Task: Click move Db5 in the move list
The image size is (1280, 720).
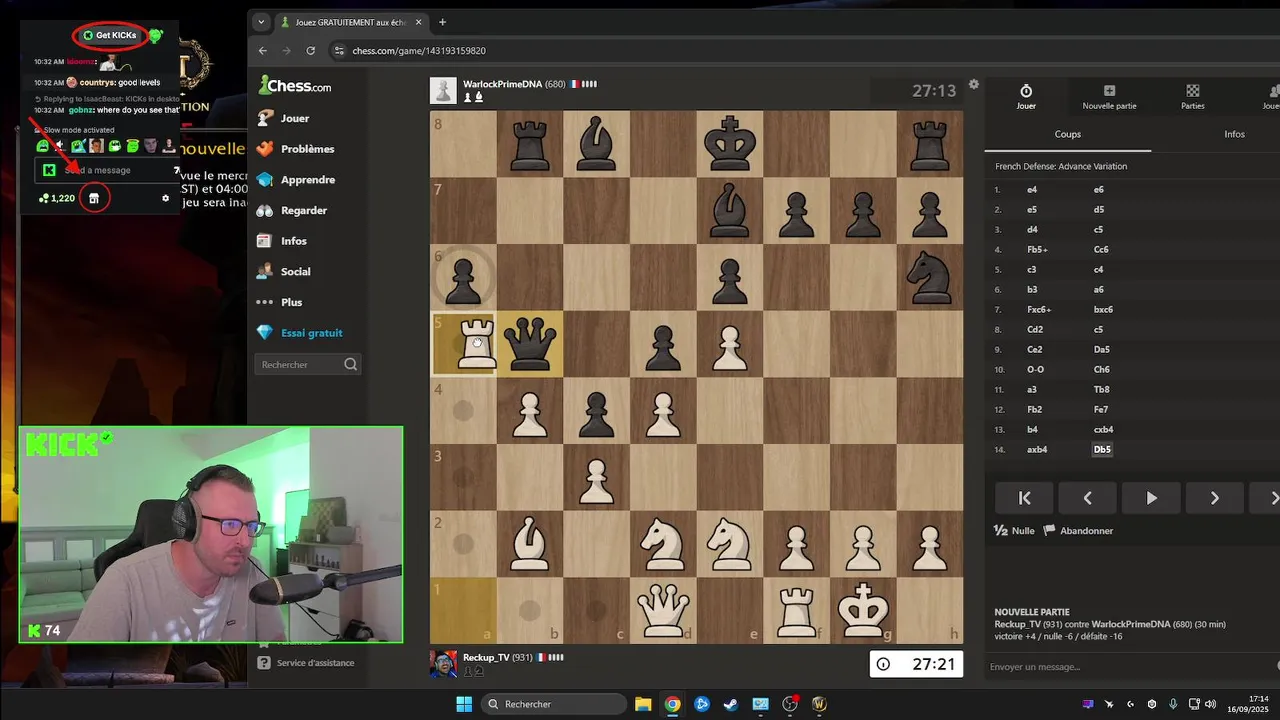Action: (1102, 450)
